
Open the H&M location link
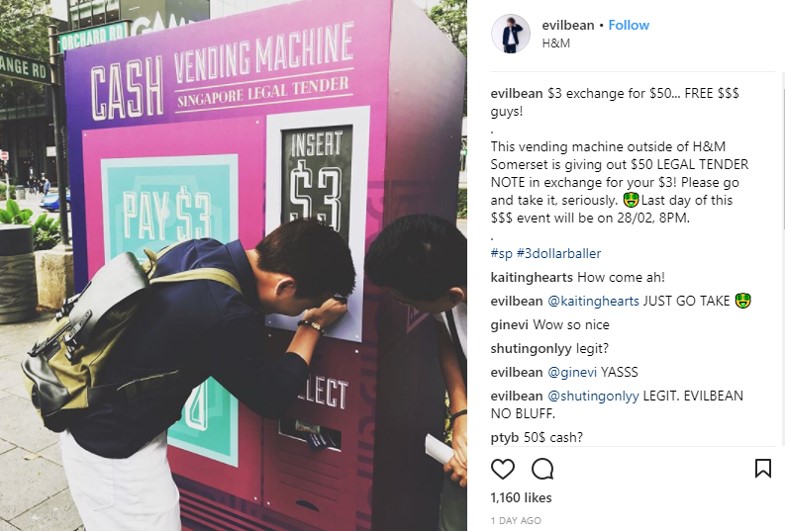556,43
